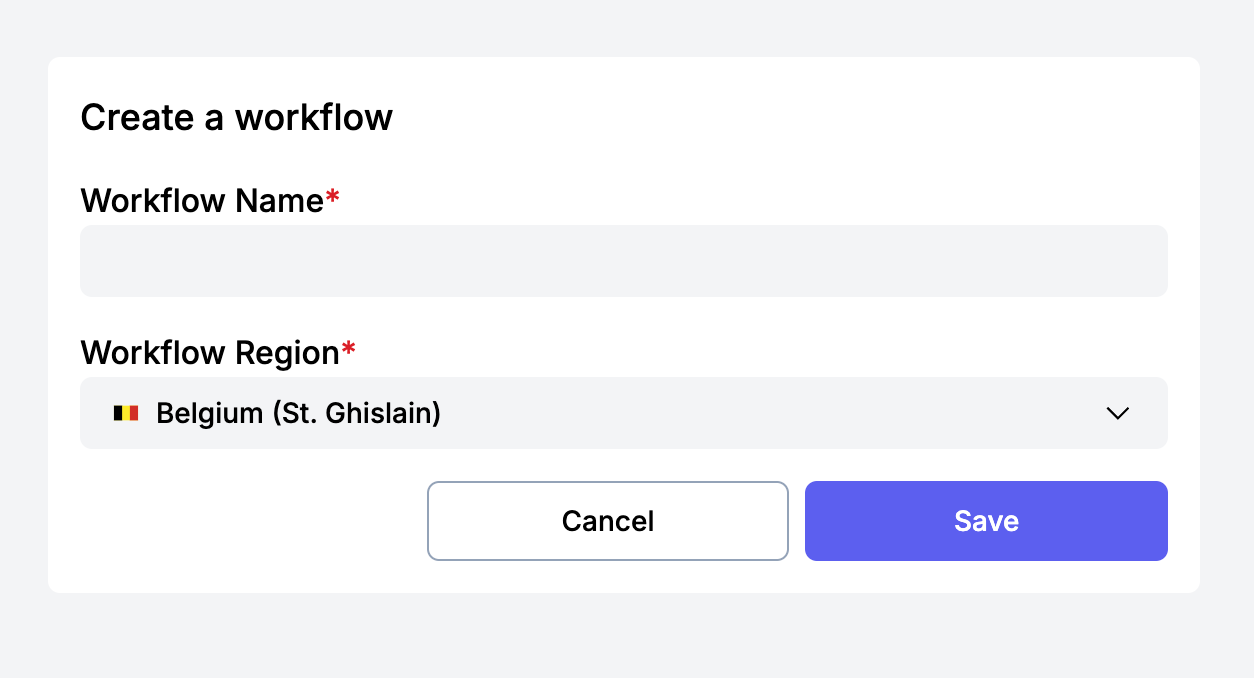
Task: Click the "Workflow Name" label
Action: [x=202, y=201]
